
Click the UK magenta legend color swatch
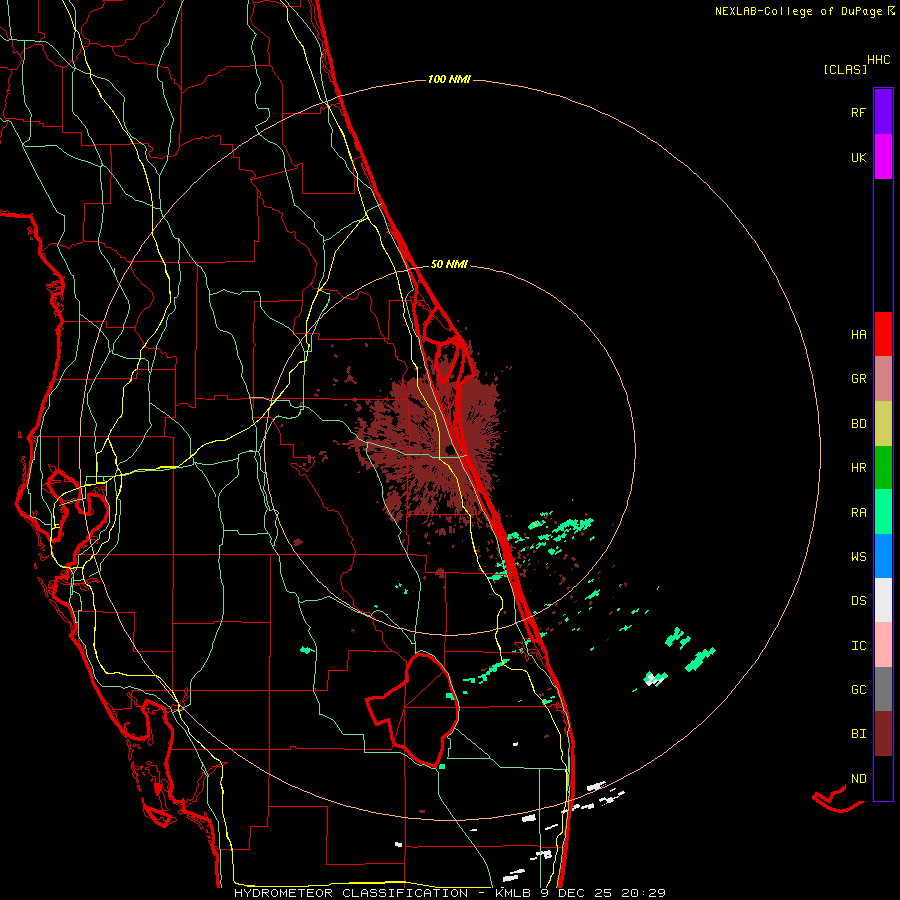click(x=883, y=156)
